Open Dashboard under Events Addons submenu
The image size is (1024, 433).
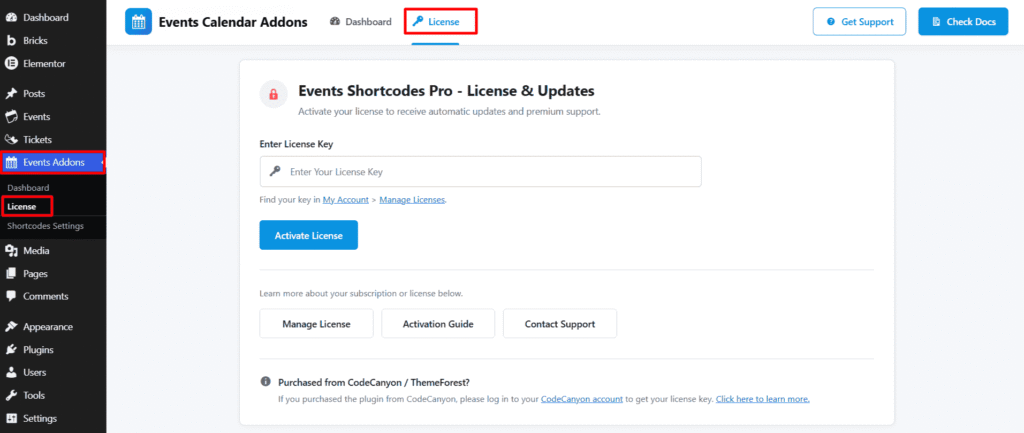(x=28, y=188)
